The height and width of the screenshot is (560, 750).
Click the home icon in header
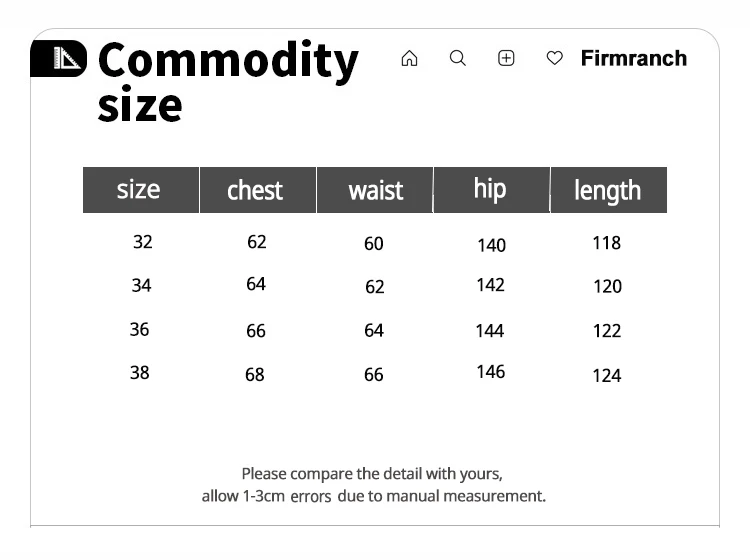coord(409,59)
